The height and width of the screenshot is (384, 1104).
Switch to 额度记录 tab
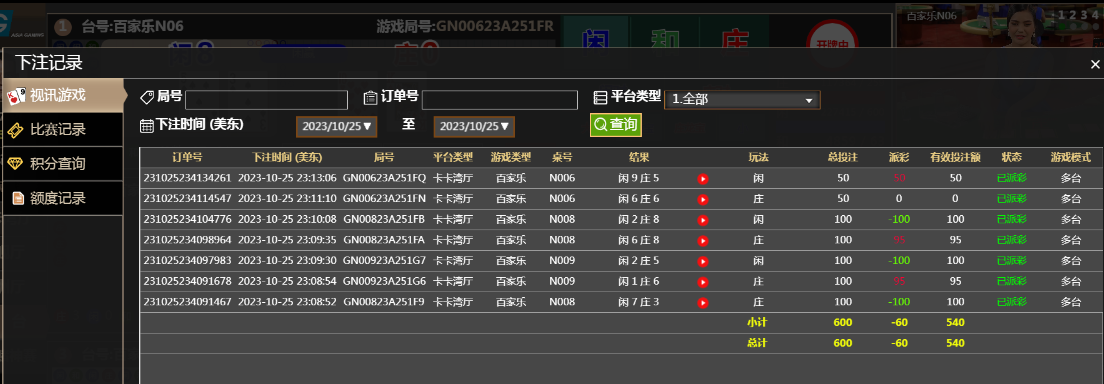tap(62, 199)
